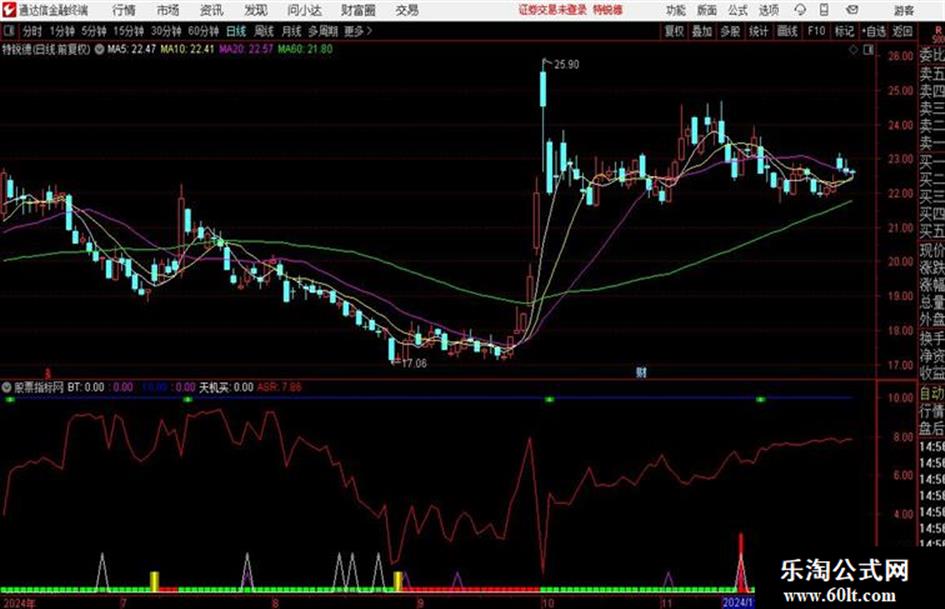Click the 证券交易未登录 login link
Screen dimensions: 945x609
pyautogui.click(x=553, y=10)
